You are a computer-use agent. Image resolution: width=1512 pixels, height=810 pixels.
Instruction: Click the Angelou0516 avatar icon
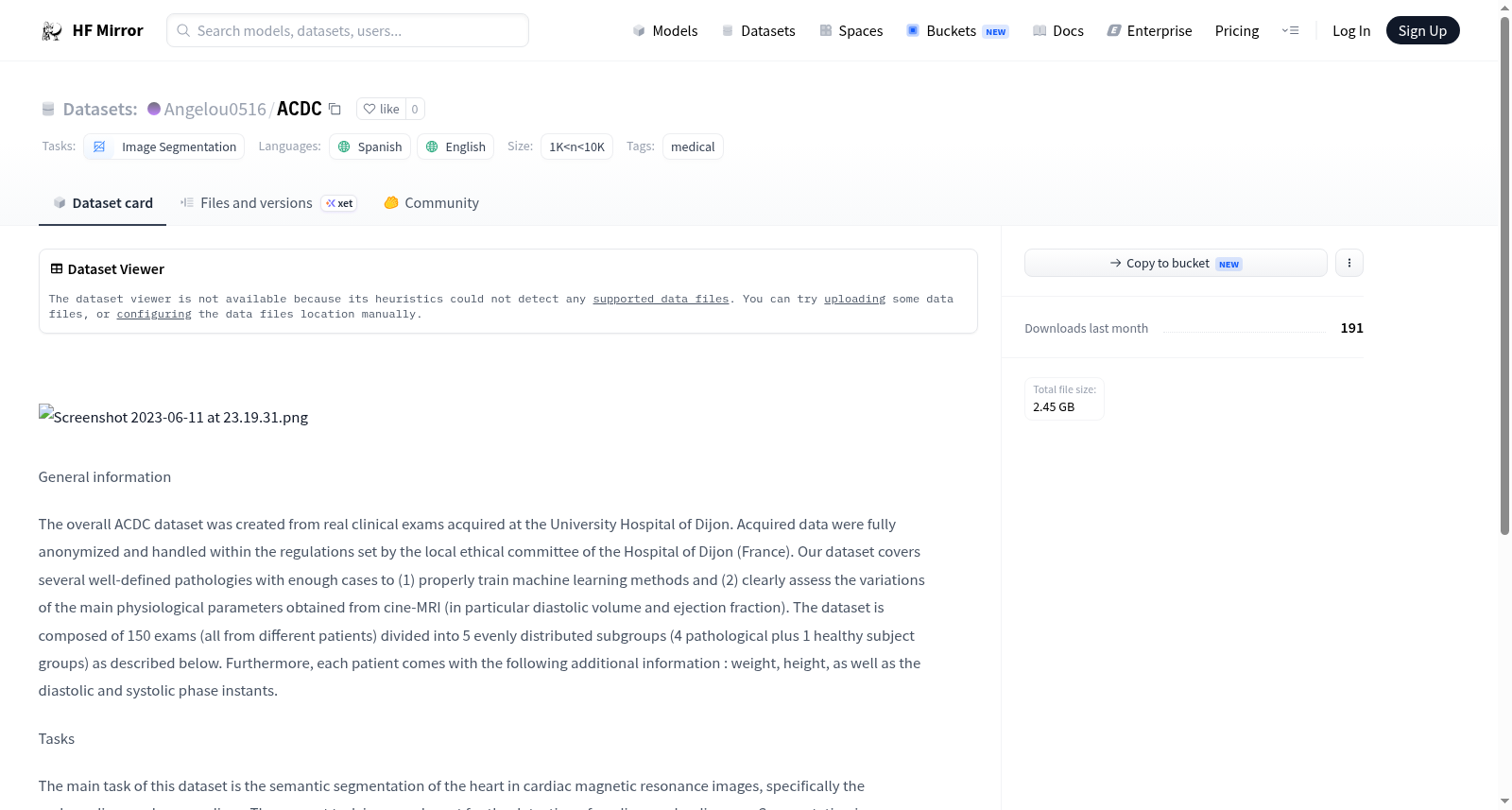(x=154, y=109)
